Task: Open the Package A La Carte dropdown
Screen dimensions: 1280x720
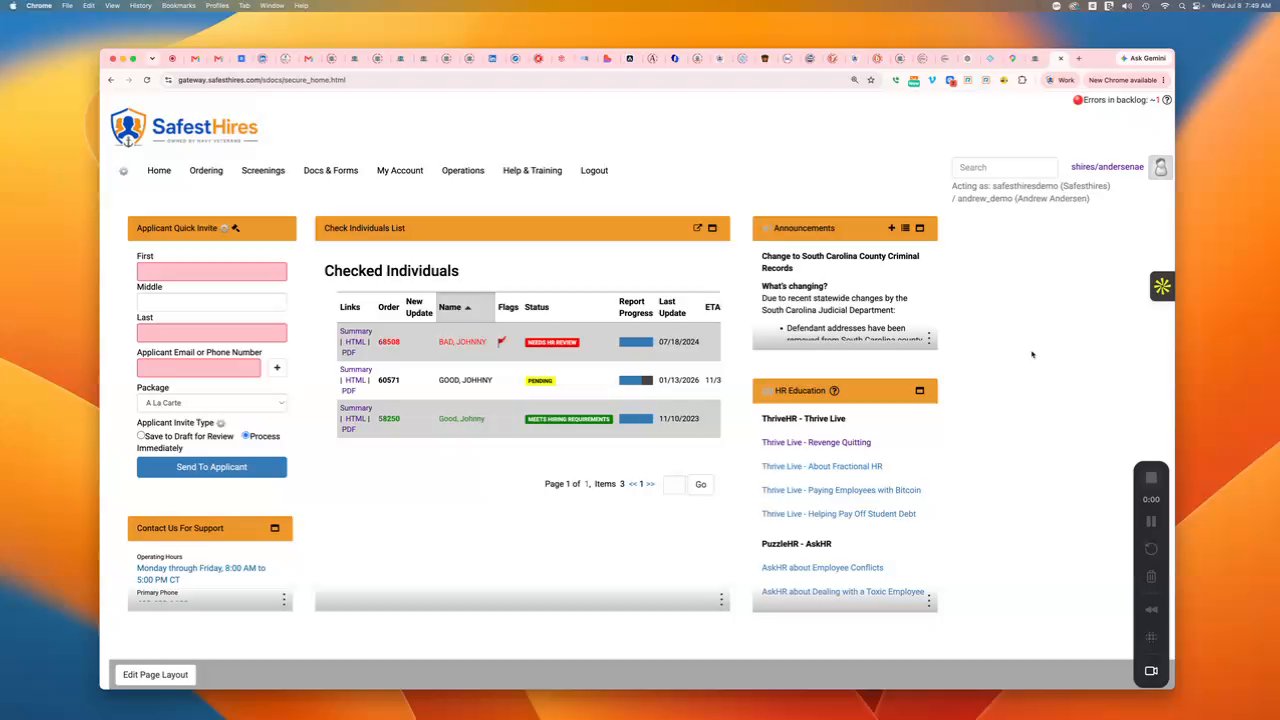Action: point(212,403)
